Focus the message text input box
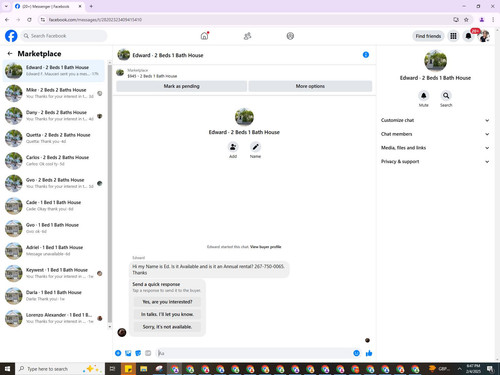This screenshot has width=500, height=375. point(253,353)
